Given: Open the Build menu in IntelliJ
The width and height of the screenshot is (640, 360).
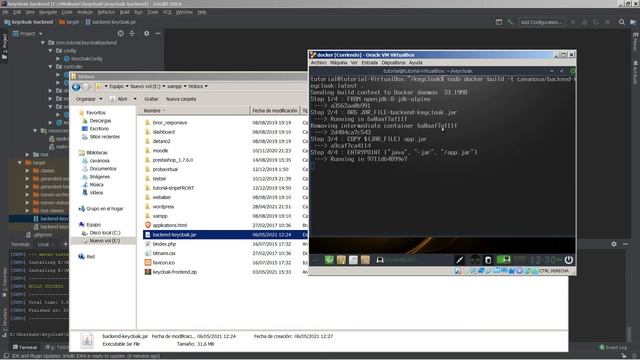Looking at the screenshot, I should pyautogui.click(x=124, y=12).
